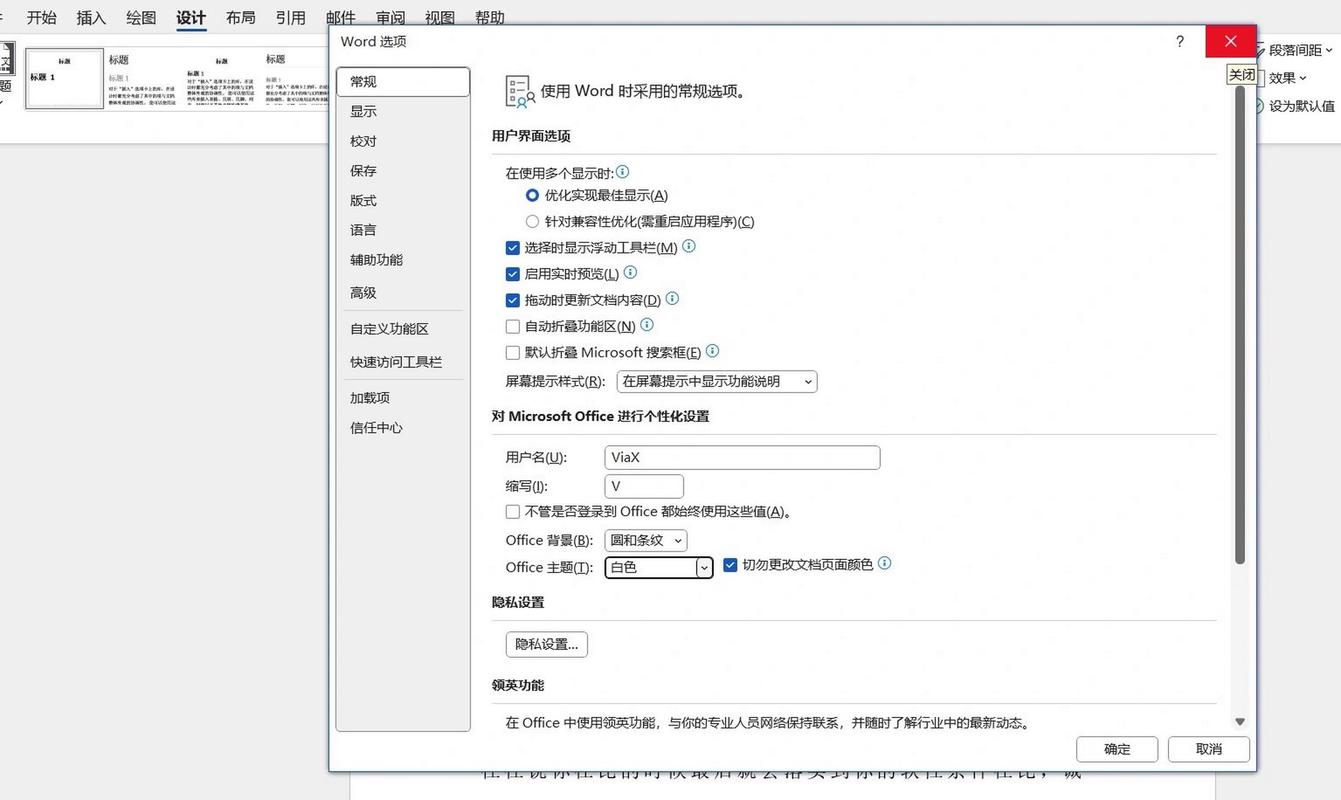The height and width of the screenshot is (800, 1341).
Task: Switch to the 引用 ribbon tab
Action: (x=290, y=17)
